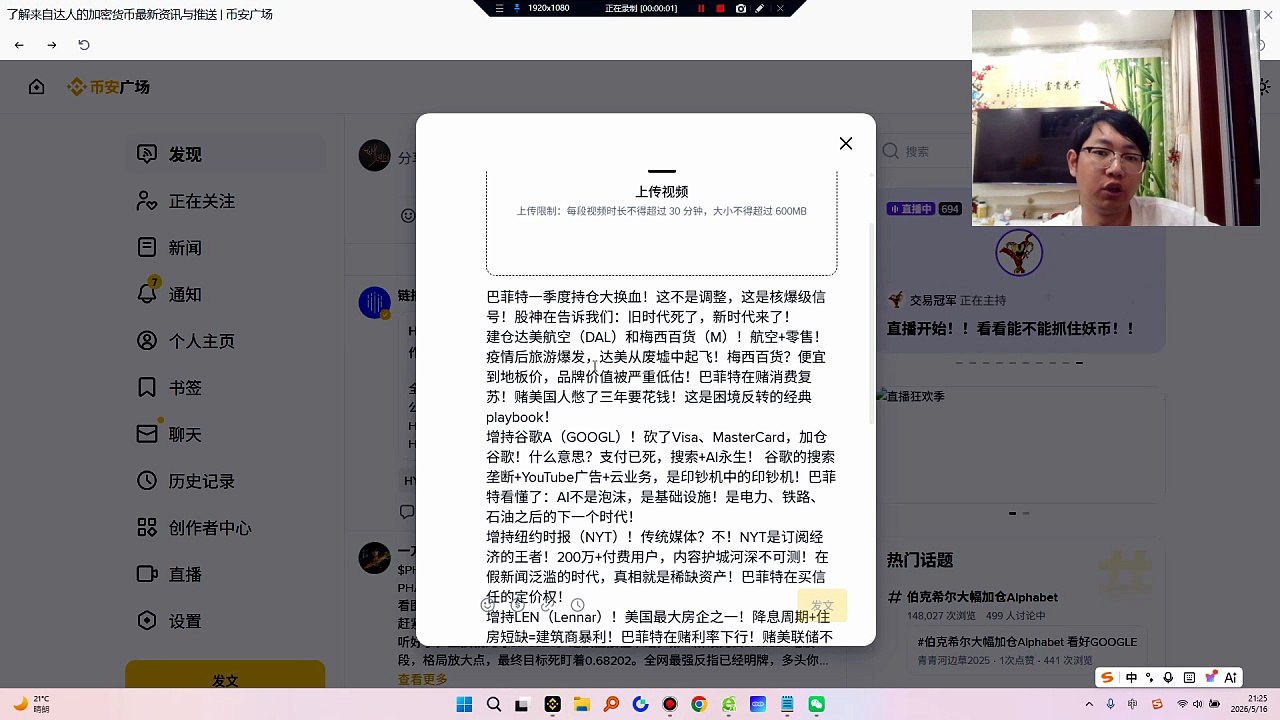Open the Windows Start menu

(464, 704)
